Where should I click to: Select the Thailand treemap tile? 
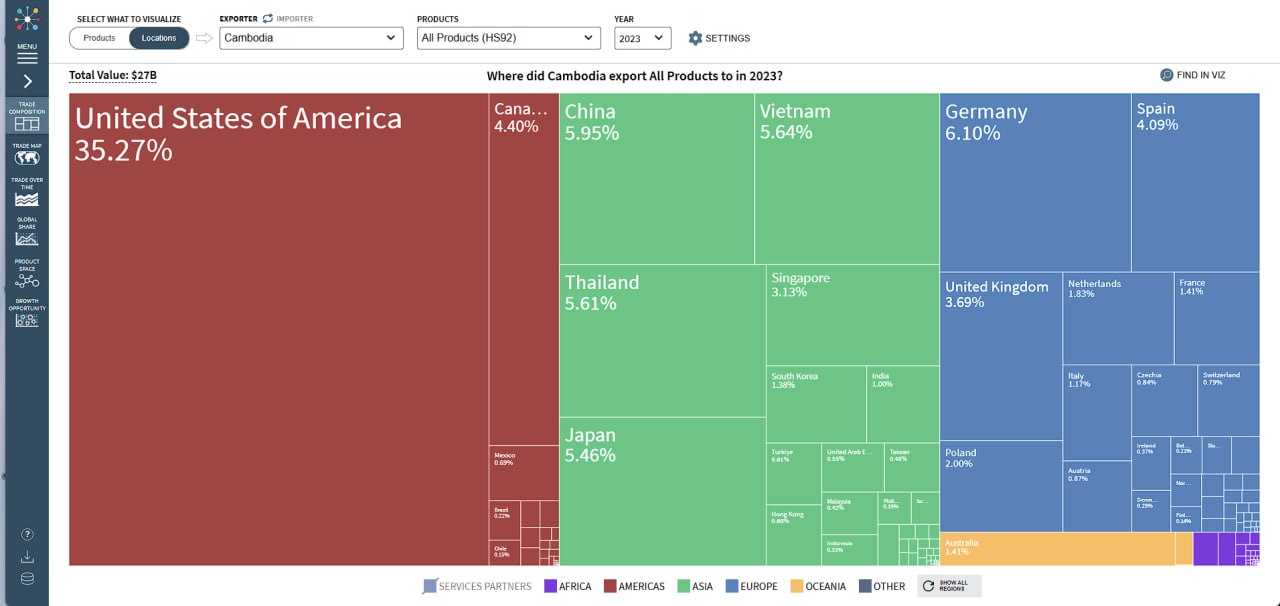[x=662, y=340]
